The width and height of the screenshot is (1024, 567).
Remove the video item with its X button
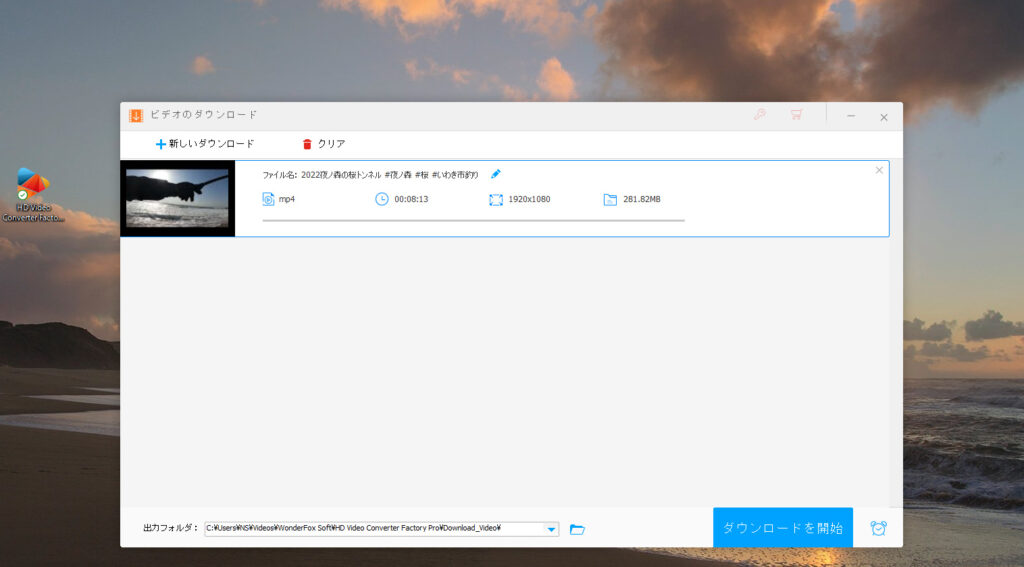tap(879, 170)
